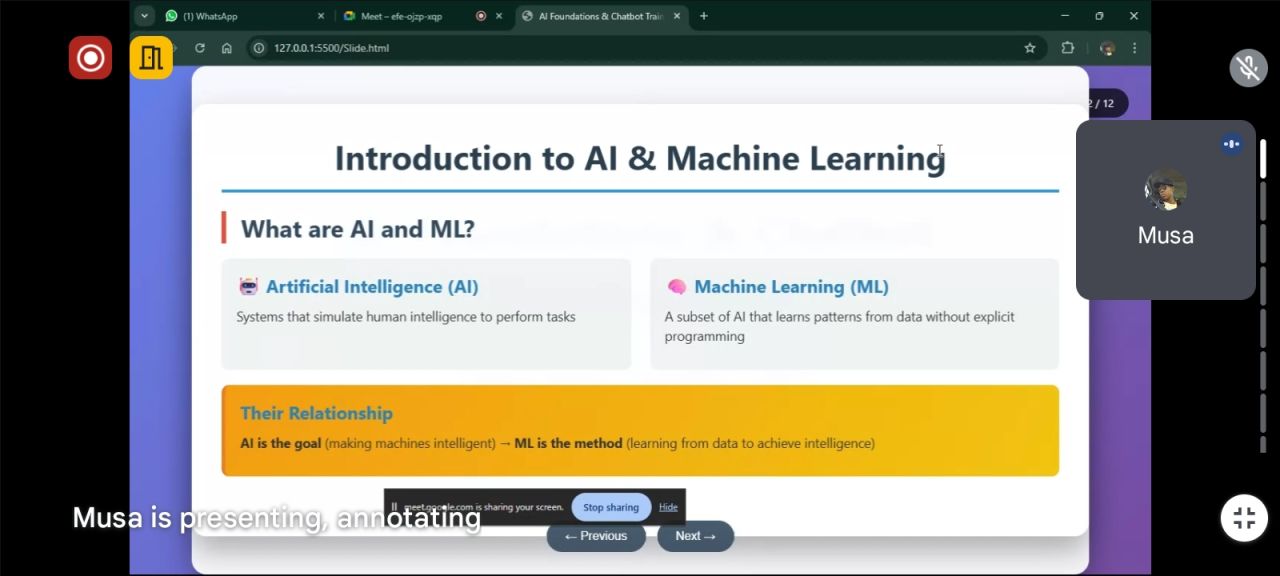Screen dimensions: 1280x576
Task: Advance to the Next slide
Action: tap(695, 536)
